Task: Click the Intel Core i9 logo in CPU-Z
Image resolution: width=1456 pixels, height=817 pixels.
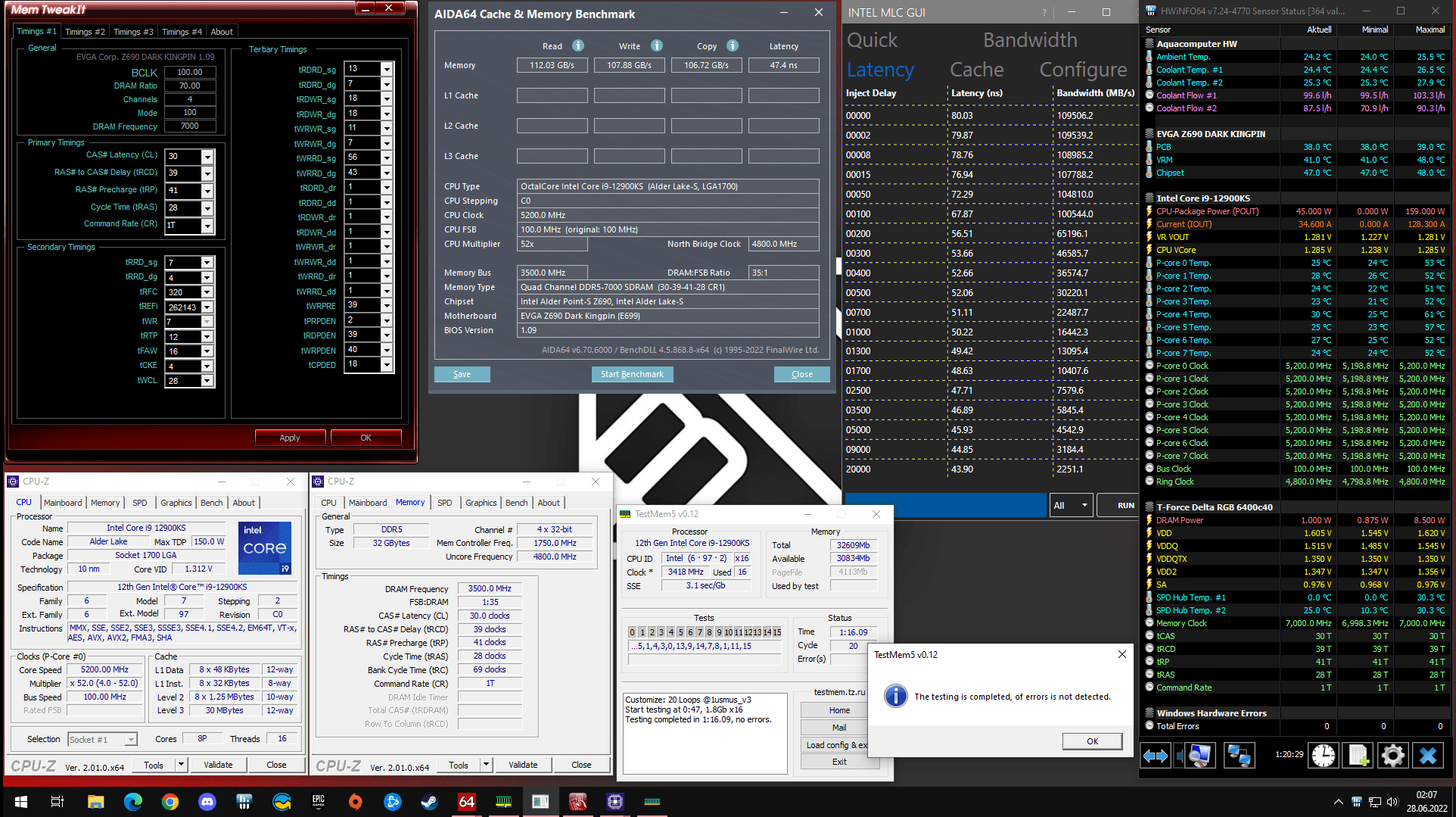Action: (x=265, y=547)
